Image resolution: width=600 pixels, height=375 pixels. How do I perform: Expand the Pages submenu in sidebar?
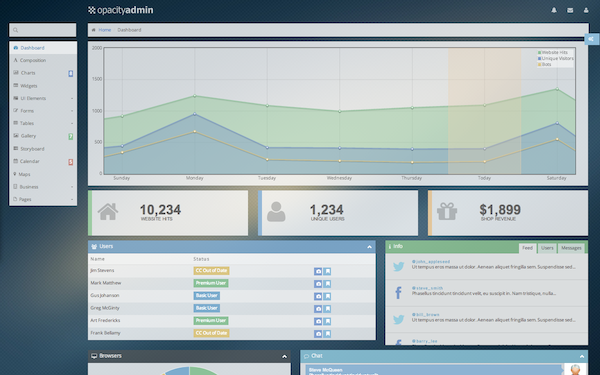43,199
